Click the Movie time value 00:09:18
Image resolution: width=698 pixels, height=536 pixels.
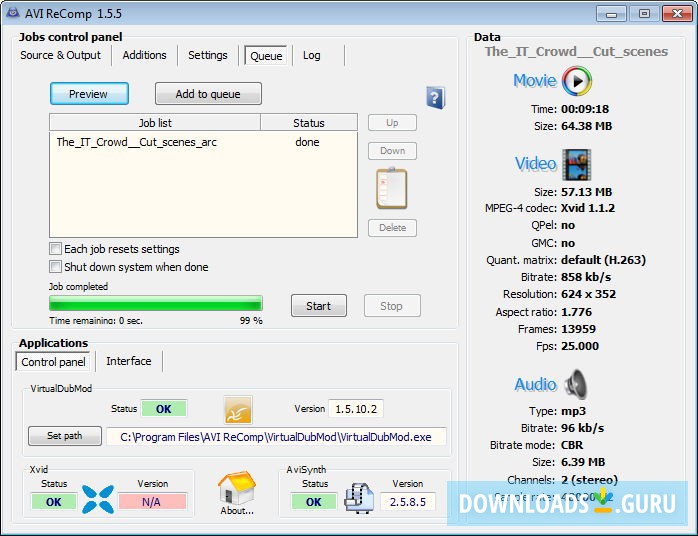pyautogui.click(x=585, y=109)
